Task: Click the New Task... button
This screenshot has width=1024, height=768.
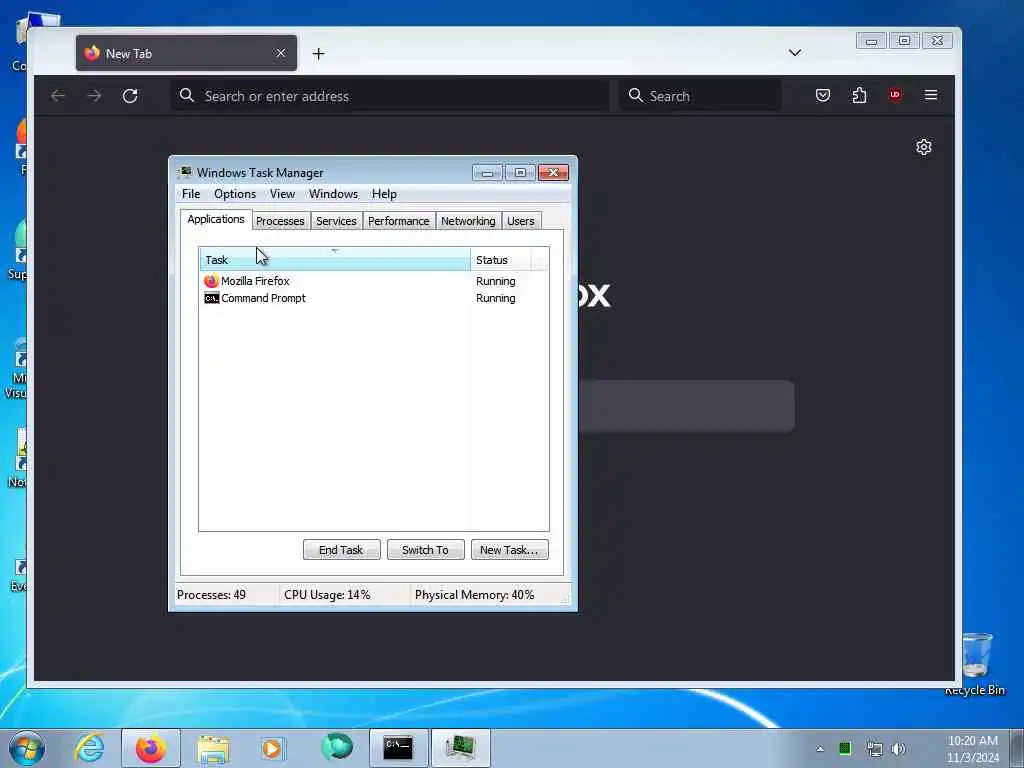Action: click(509, 550)
